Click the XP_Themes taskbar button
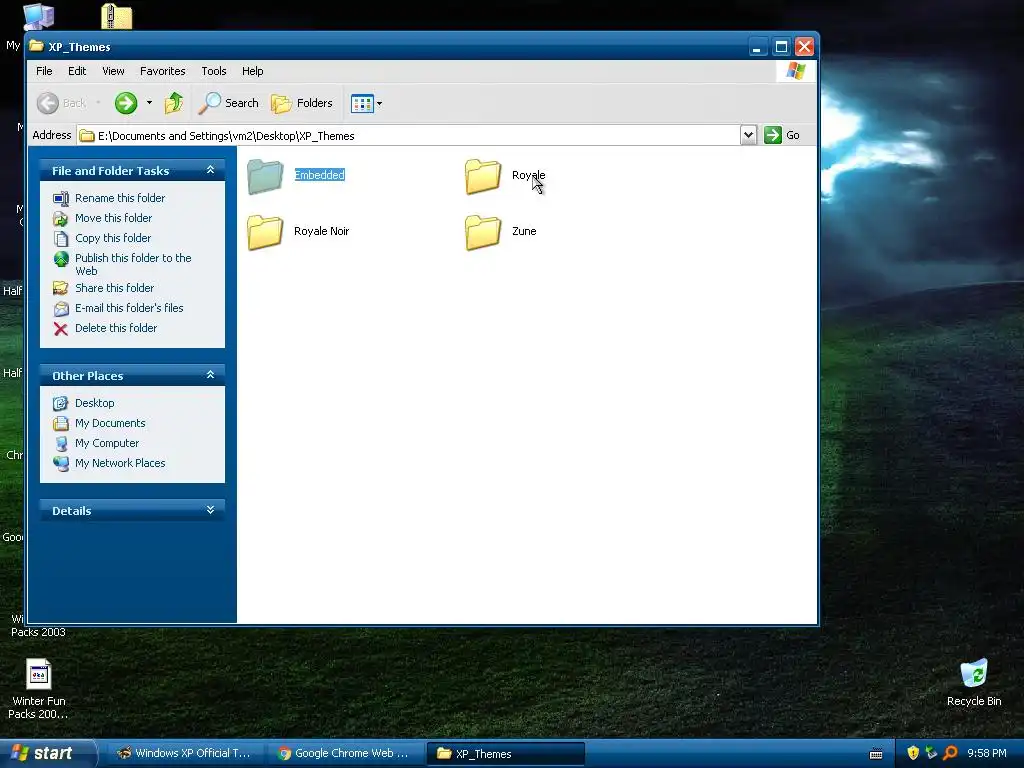The height and width of the screenshot is (768, 1024). (505, 754)
